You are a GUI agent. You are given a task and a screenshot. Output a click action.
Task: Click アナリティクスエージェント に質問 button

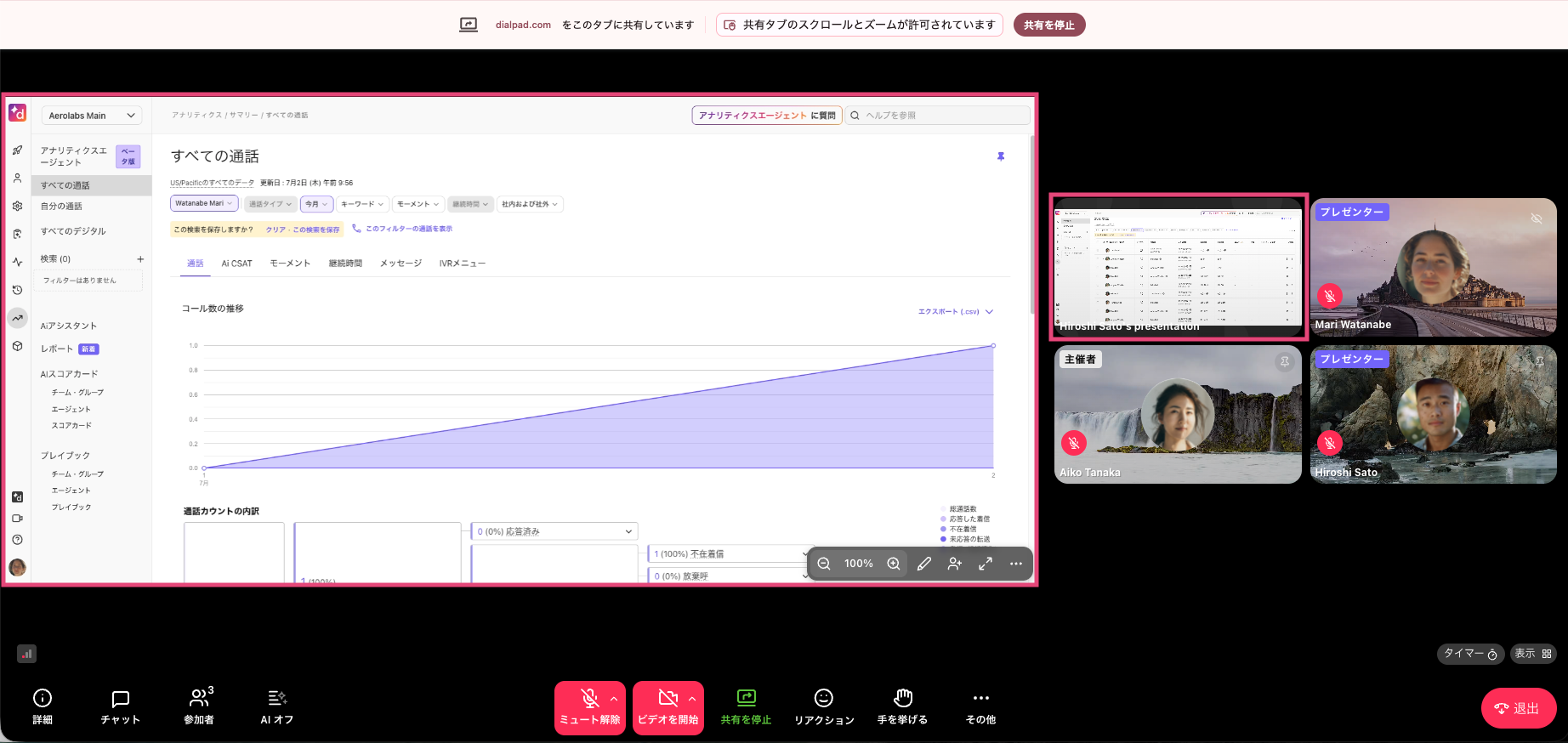(x=767, y=116)
